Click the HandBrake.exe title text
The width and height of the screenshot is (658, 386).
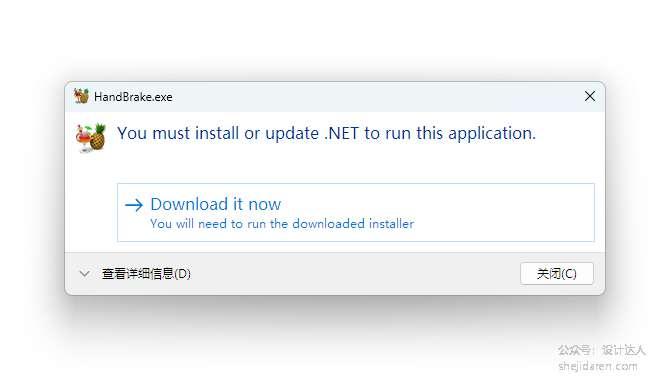pyautogui.click(x=133, y=97)
